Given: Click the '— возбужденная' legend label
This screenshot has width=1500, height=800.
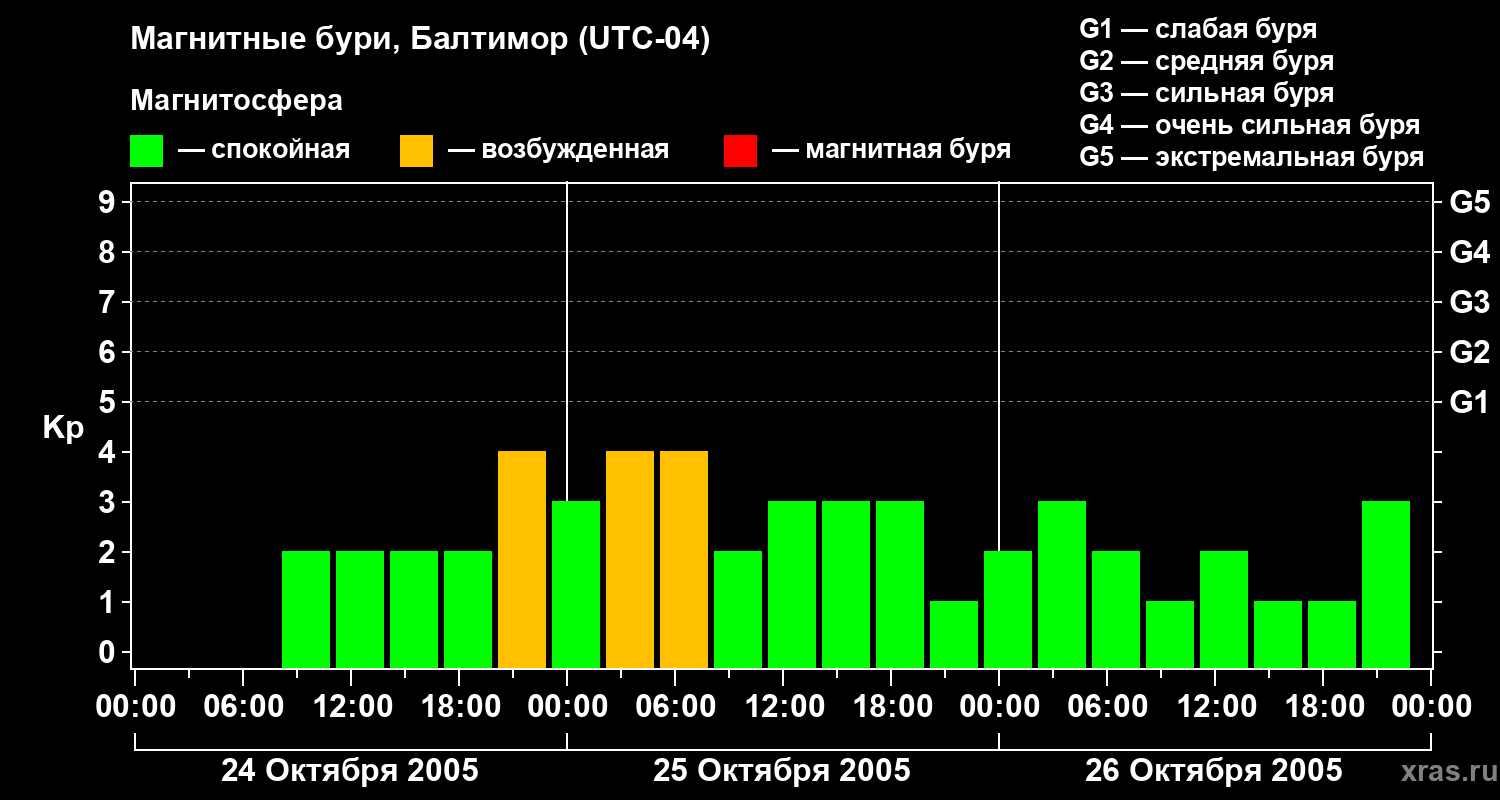Looking at the screenshot, I should pyautogui.click(x=558, y=150).
